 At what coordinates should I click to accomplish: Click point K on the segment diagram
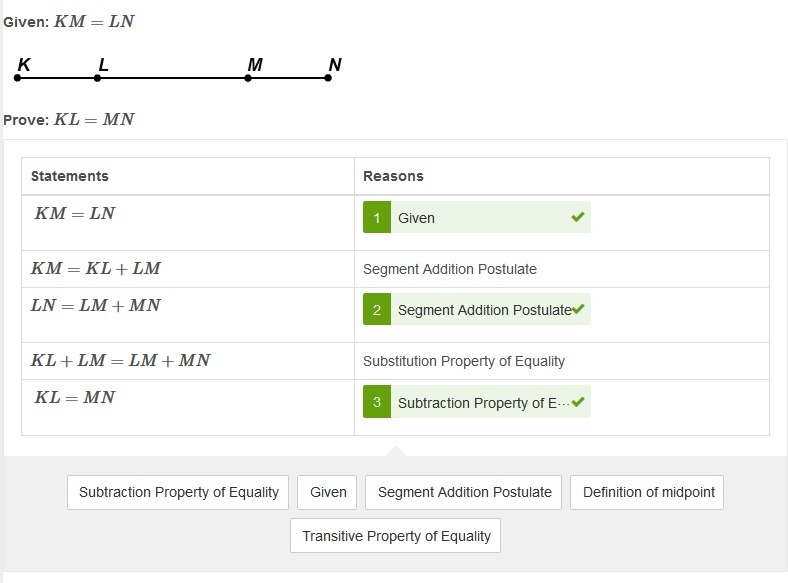(x=18, y=78)
